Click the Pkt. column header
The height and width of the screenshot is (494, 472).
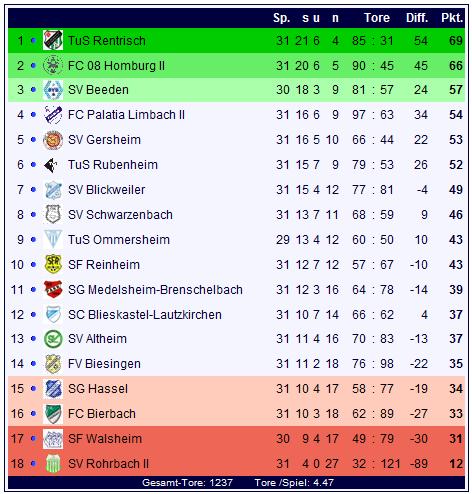tap(452, 18)
